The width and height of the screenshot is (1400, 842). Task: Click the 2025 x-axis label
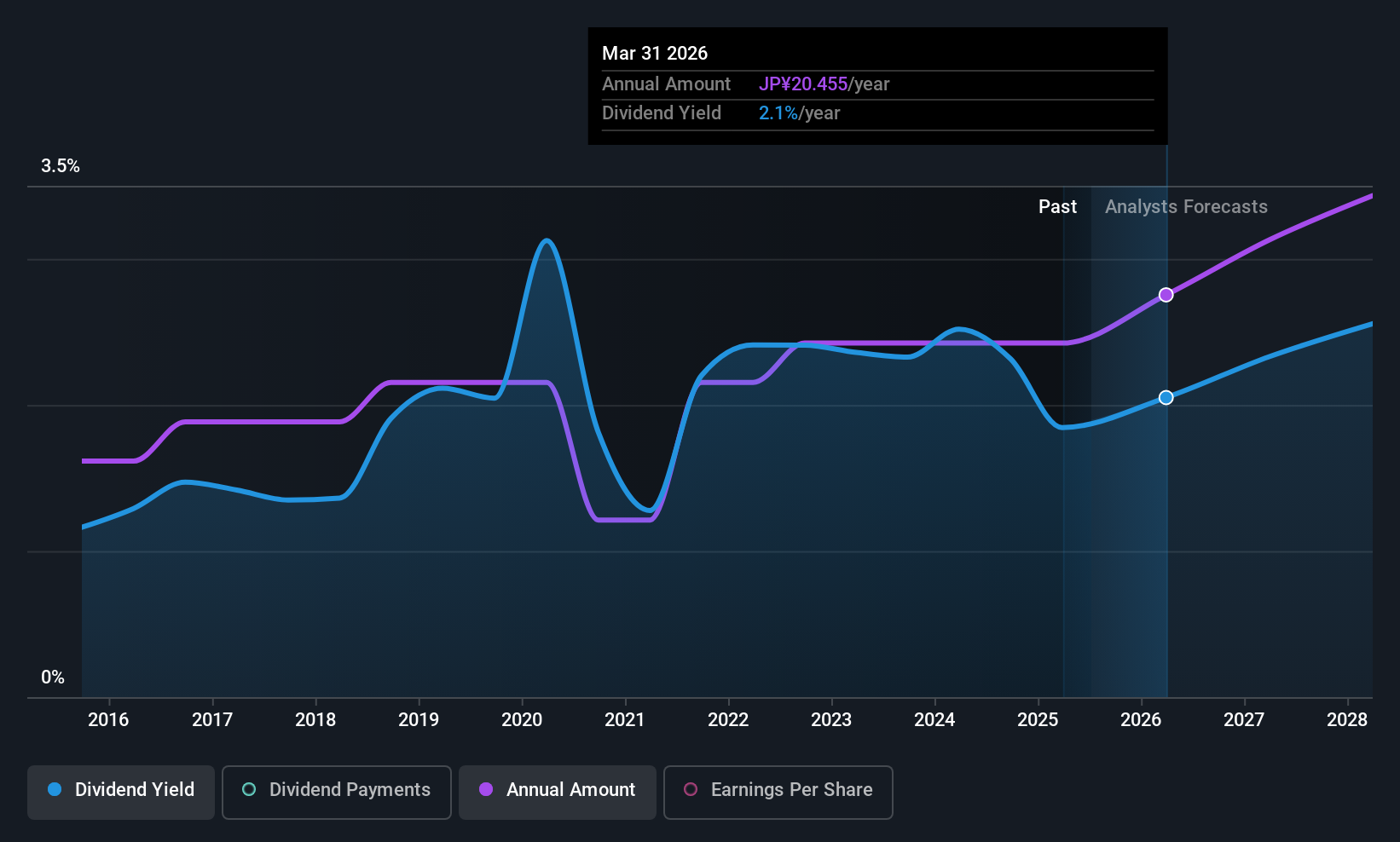tap(1038, 720)
